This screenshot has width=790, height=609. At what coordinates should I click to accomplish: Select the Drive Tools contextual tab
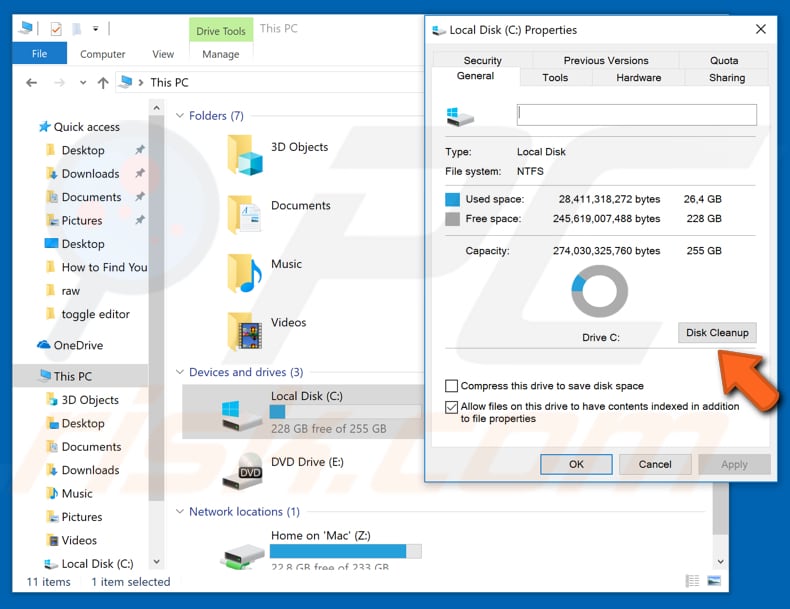(x=221, y=31)
